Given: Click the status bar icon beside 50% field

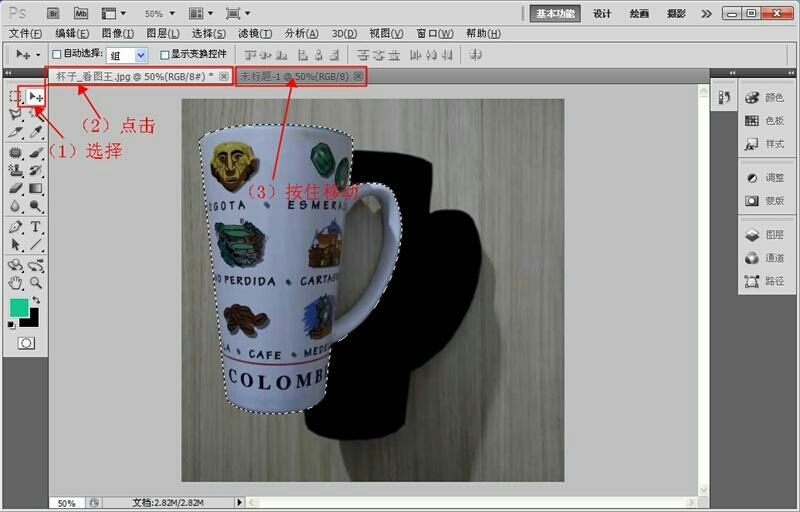Looking at the screenshot, I should 94,503.
